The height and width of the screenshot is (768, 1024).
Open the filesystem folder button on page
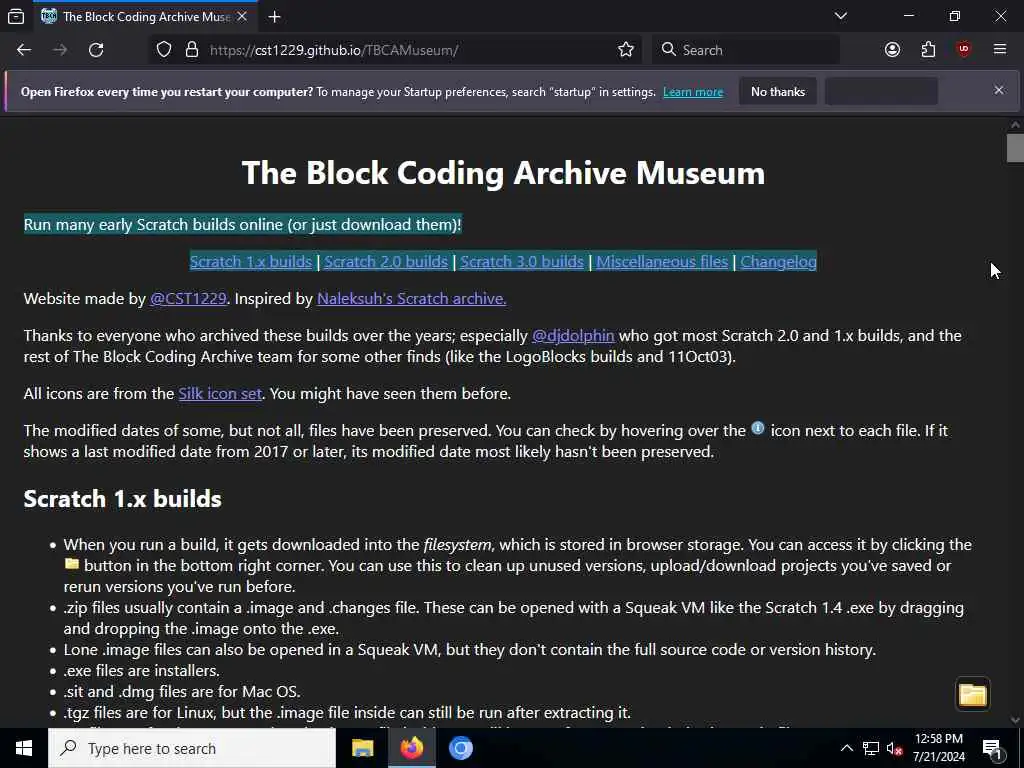tap(972, 694)
